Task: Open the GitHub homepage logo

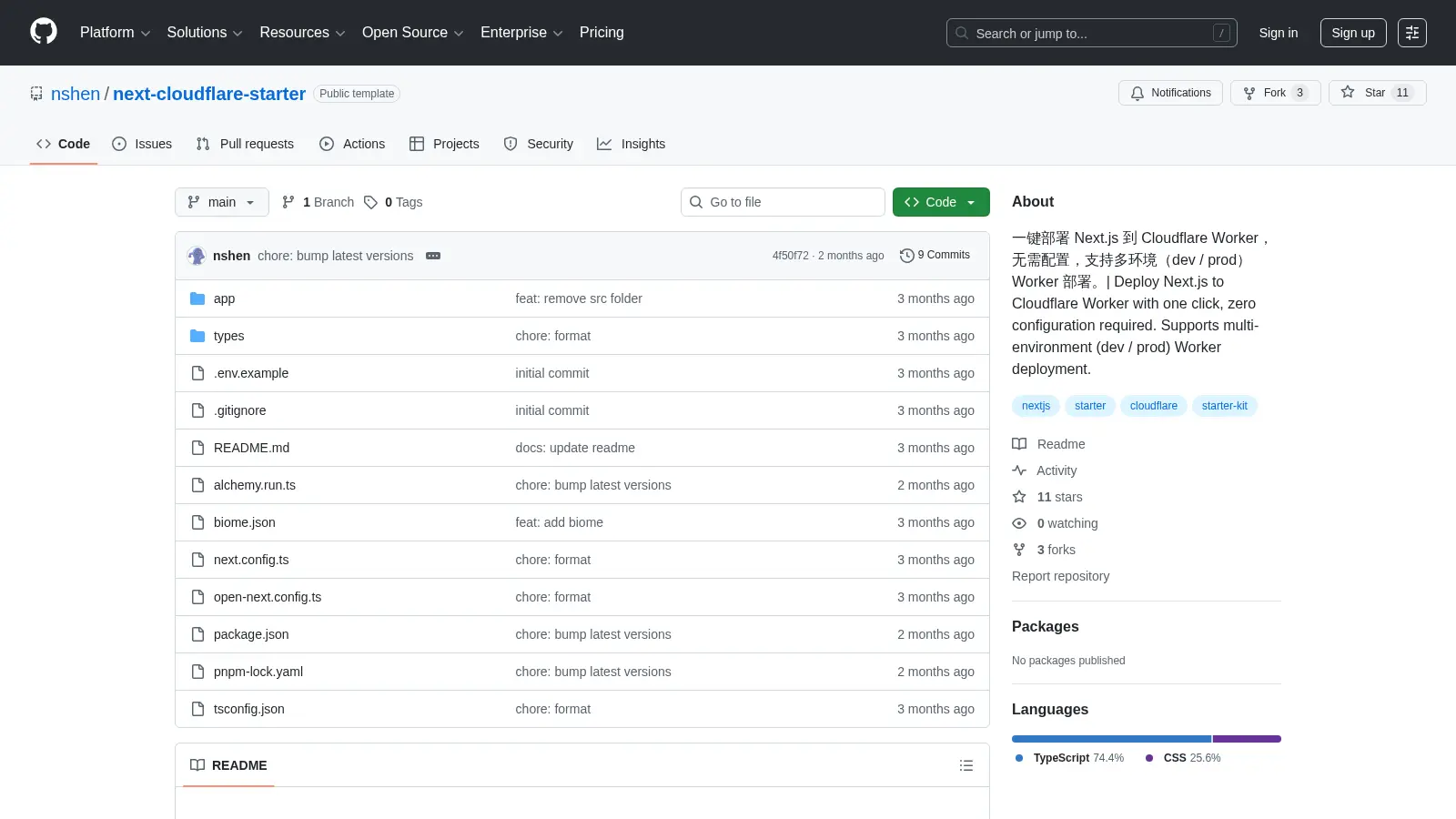Action: click(x=44, y=32)
